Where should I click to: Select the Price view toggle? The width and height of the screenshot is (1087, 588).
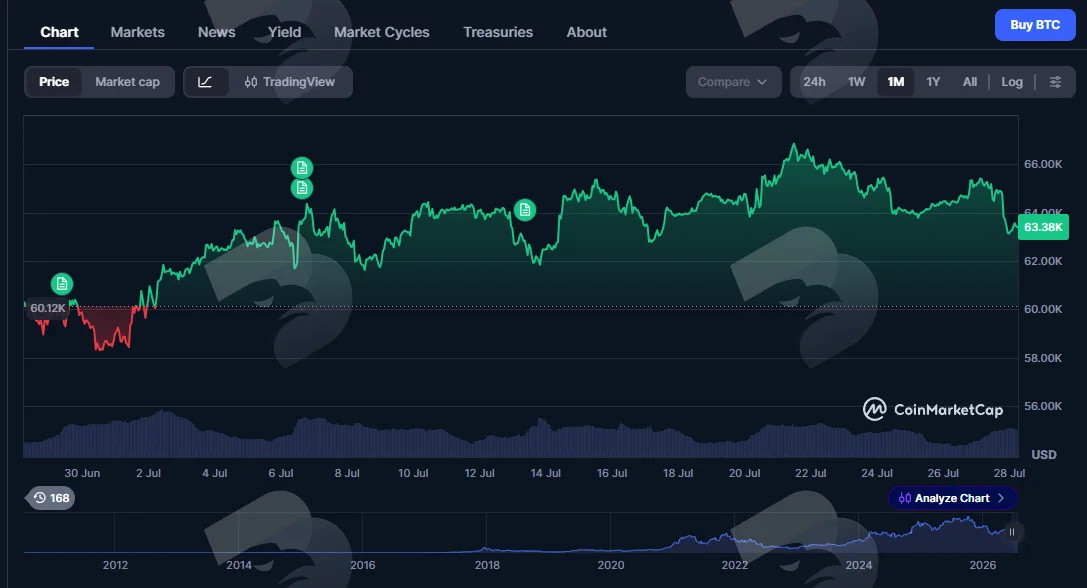53,82
